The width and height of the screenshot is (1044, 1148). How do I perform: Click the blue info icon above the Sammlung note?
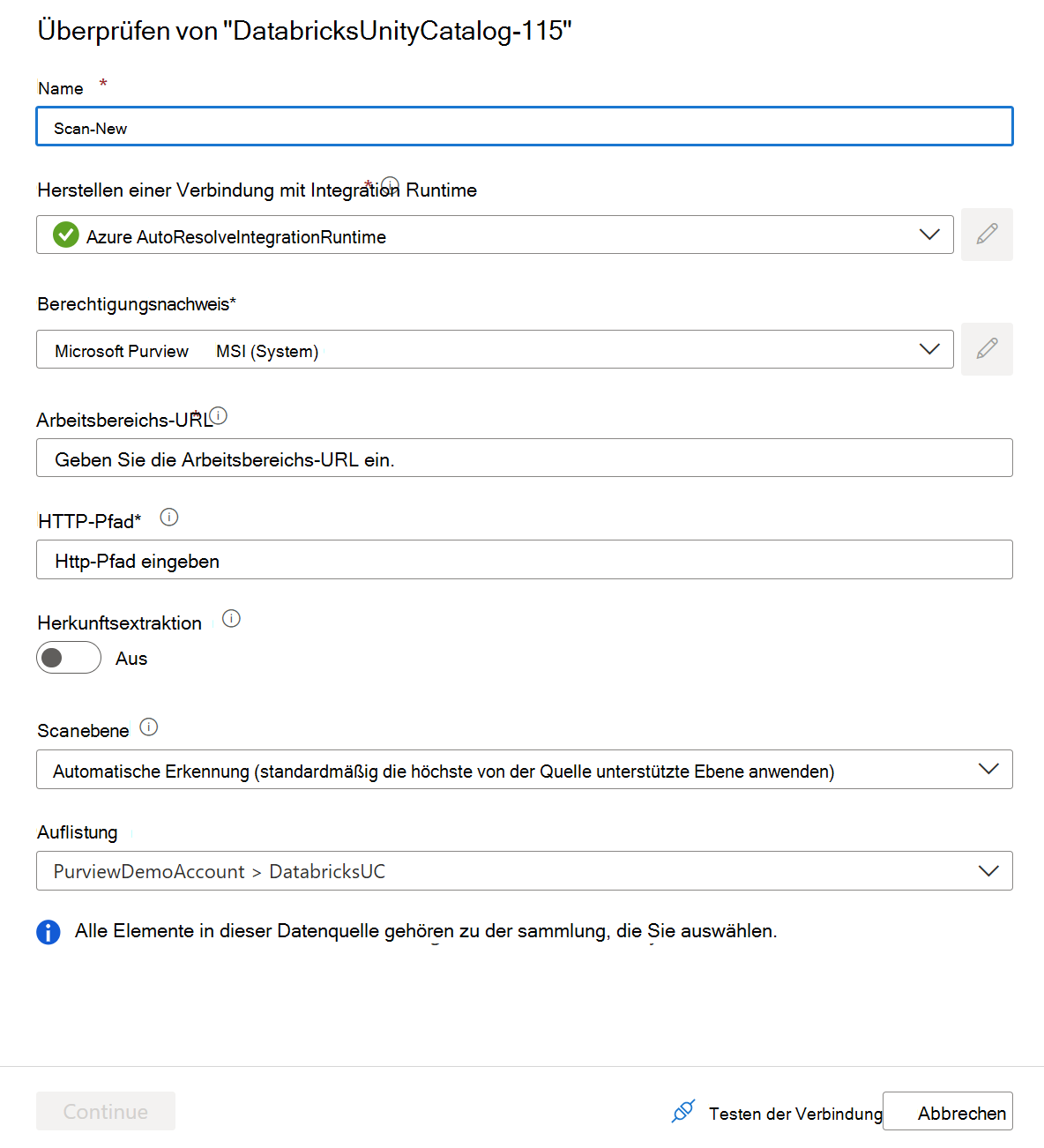click(x=48, y=932)
